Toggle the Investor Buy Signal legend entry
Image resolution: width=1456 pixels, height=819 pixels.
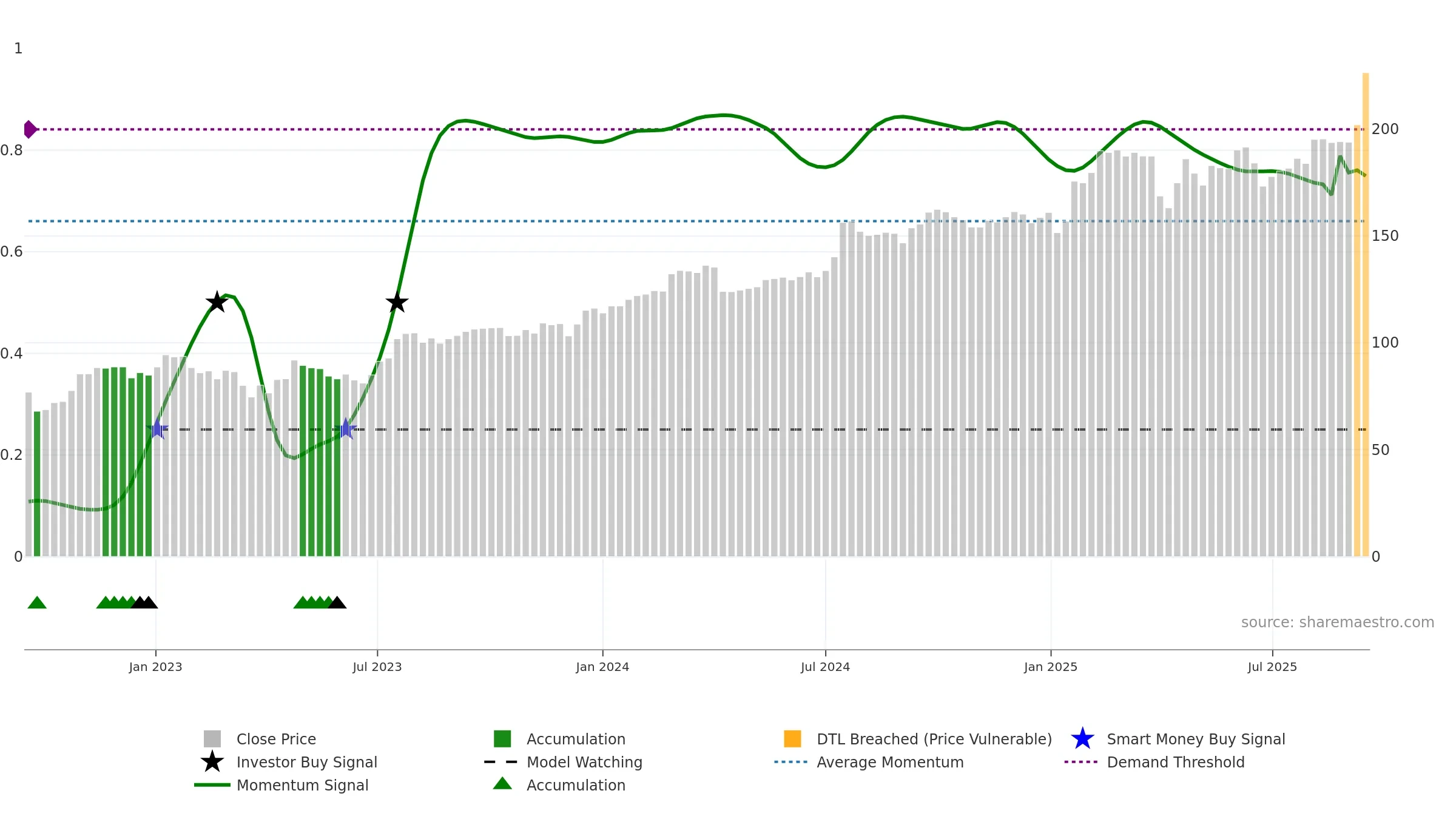click(289, 762)
